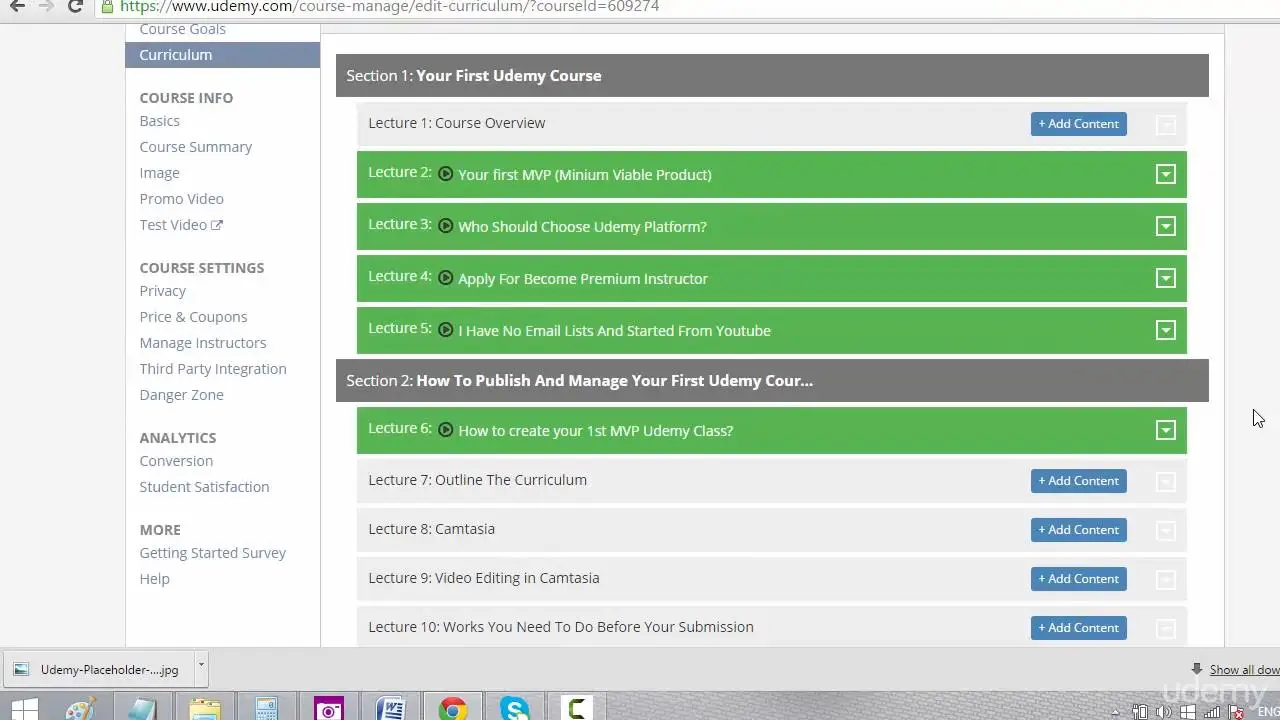Open File Explorer from taskbar
This screenshot has width=1280, height=720.
click(x=205, y=709)
